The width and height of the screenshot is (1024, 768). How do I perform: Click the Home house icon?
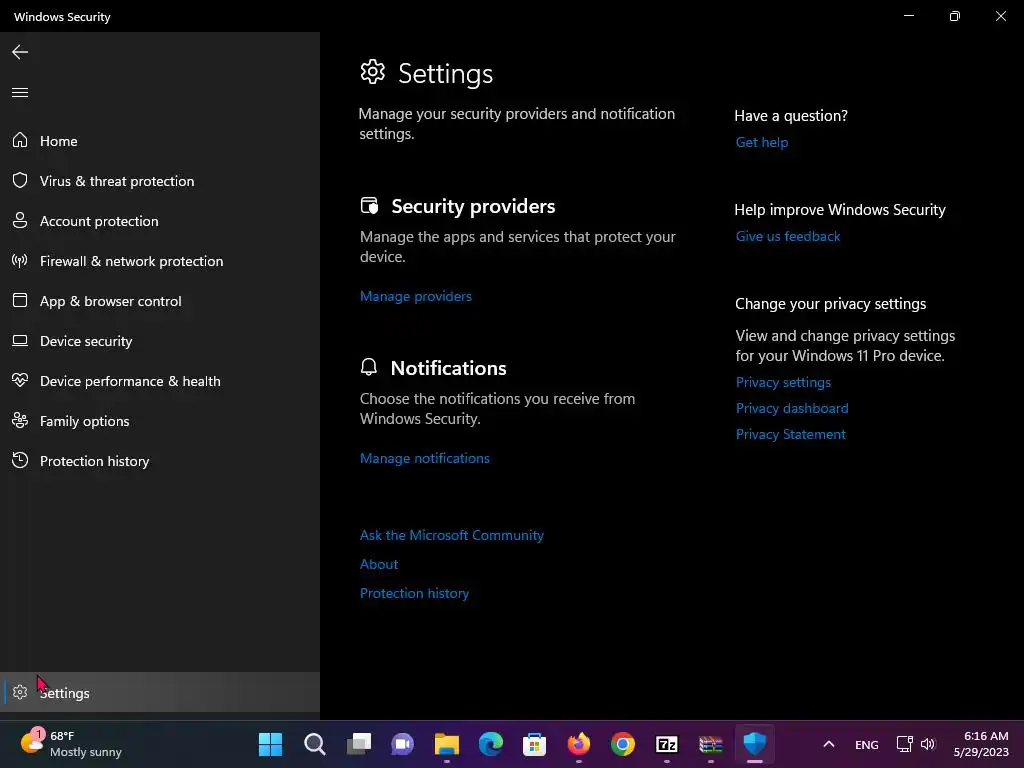(20, 140)
